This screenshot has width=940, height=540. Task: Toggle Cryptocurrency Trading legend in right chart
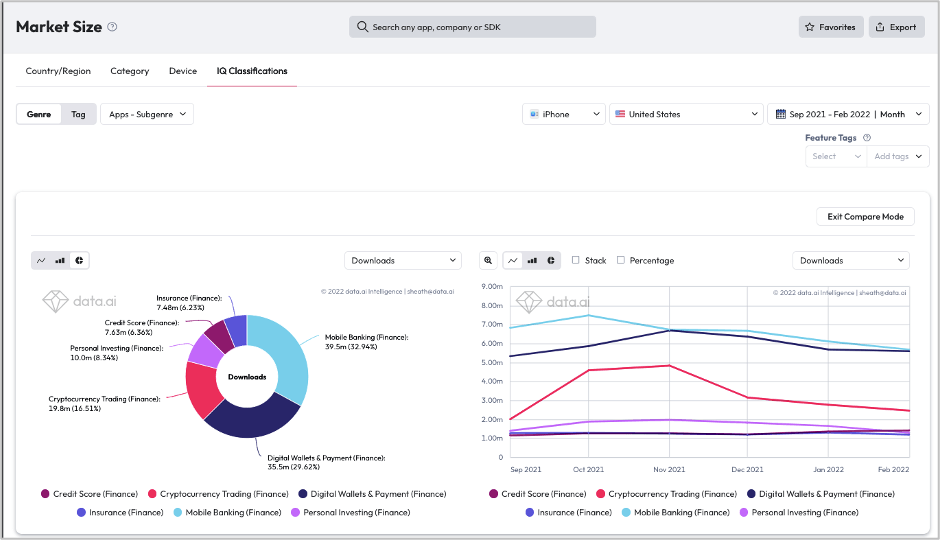pyautogui.click(x=667, y=494)
